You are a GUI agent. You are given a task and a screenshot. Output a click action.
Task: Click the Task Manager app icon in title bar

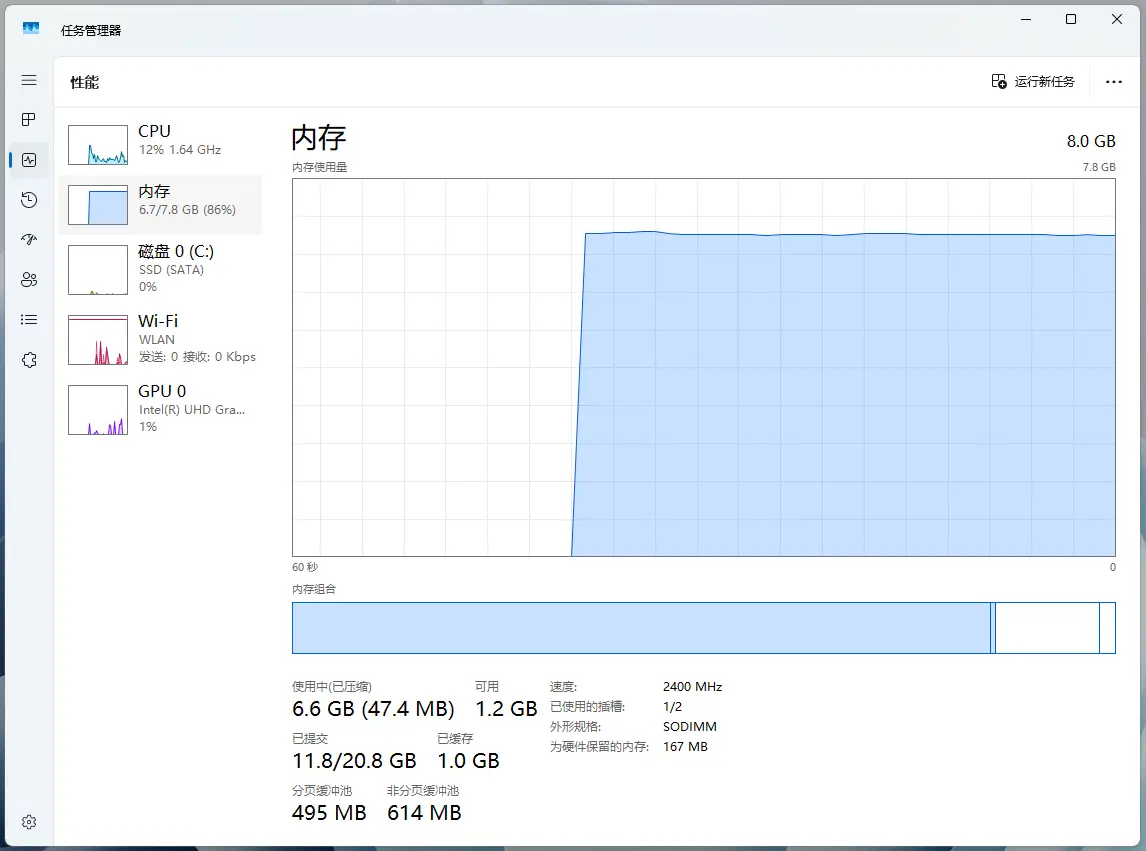[x=31, y=29]
